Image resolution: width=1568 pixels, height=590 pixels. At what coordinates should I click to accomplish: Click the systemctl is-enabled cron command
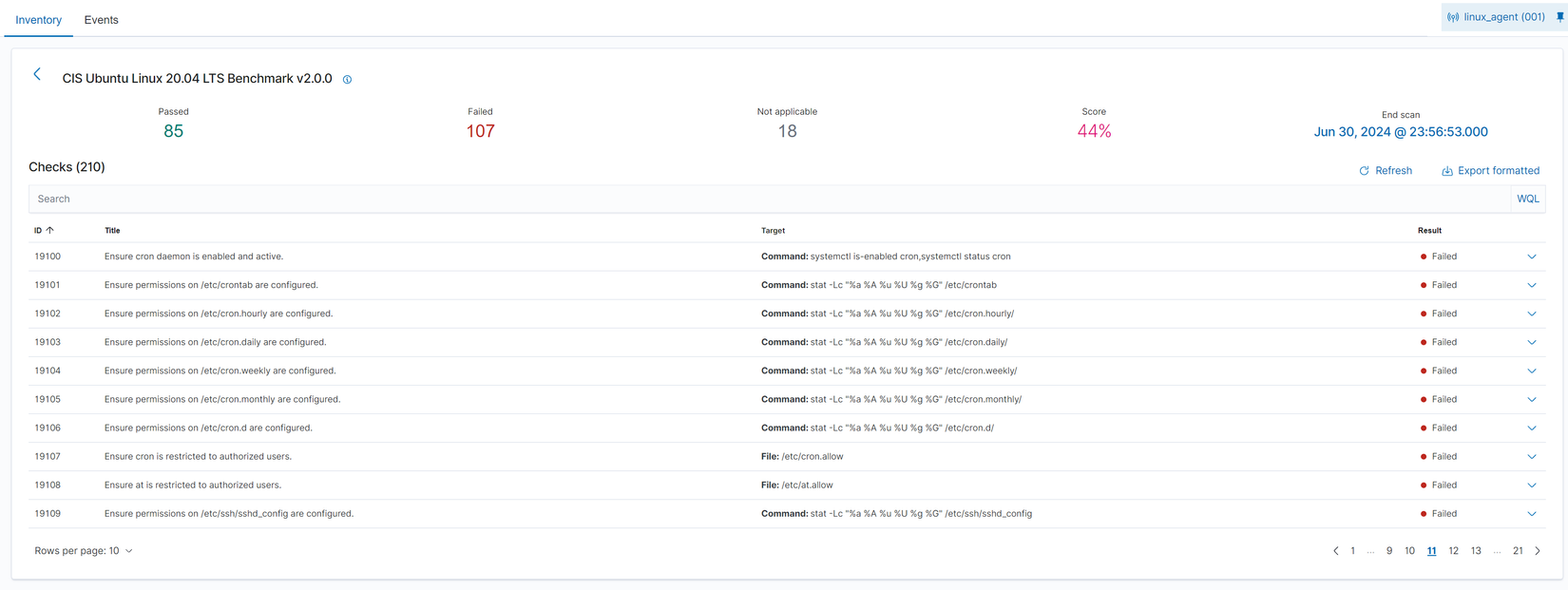[x=886, y=257]
